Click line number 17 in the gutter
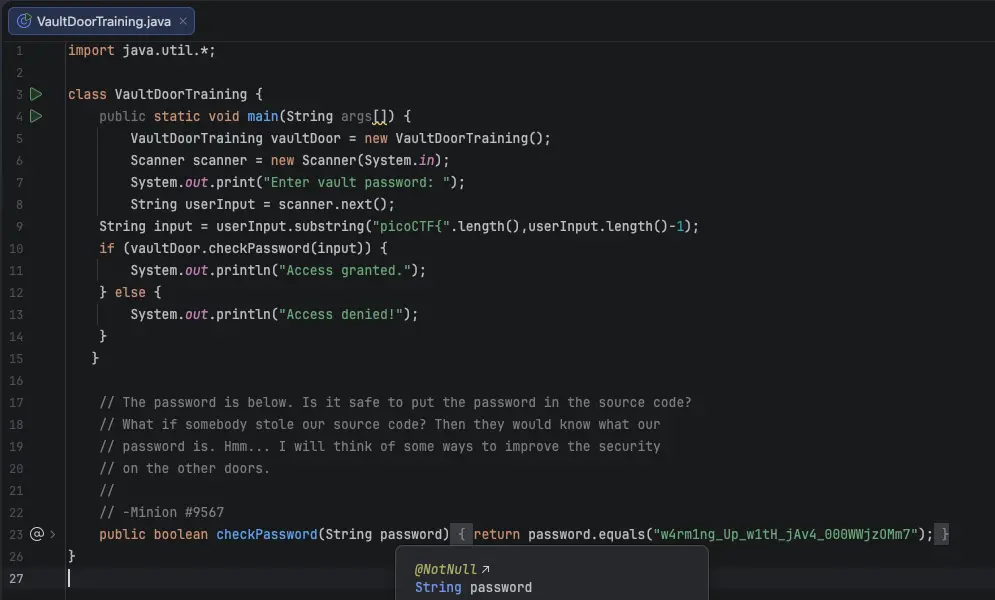The image size is (995, 600). tap(16, 402)
